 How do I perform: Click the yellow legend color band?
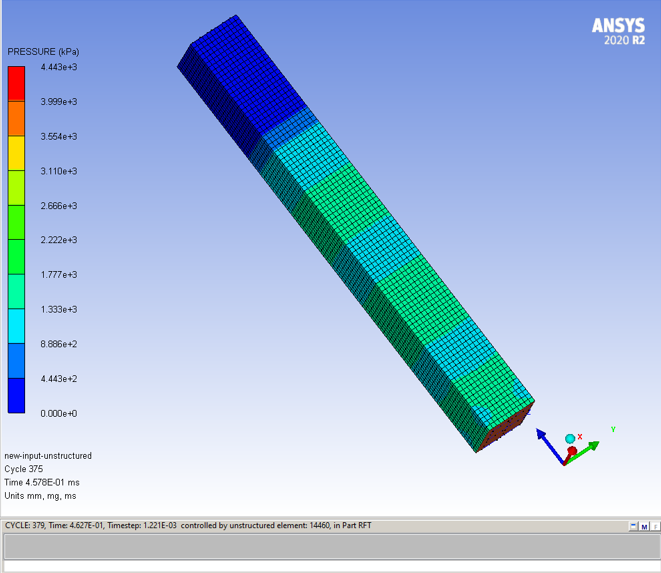coord(16,153)
